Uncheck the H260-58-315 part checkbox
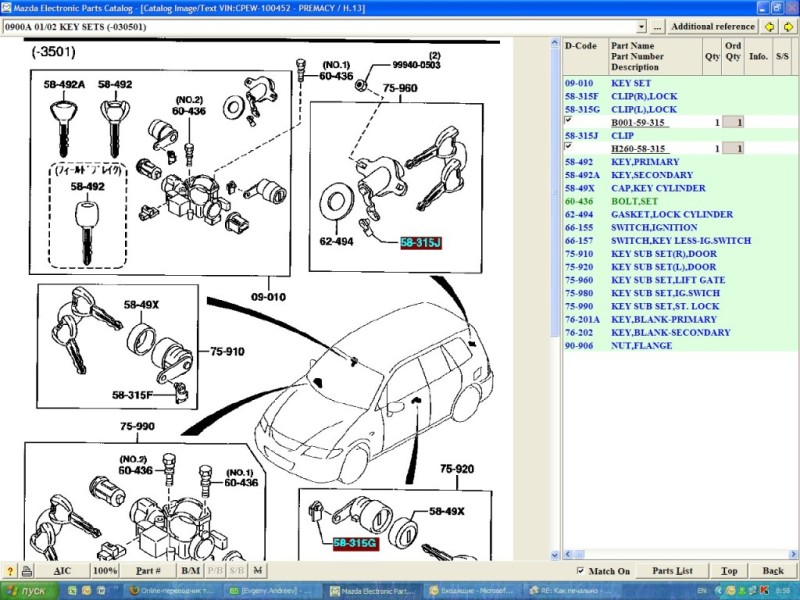The height and width of the screenshot is (600, 800). 568,147
